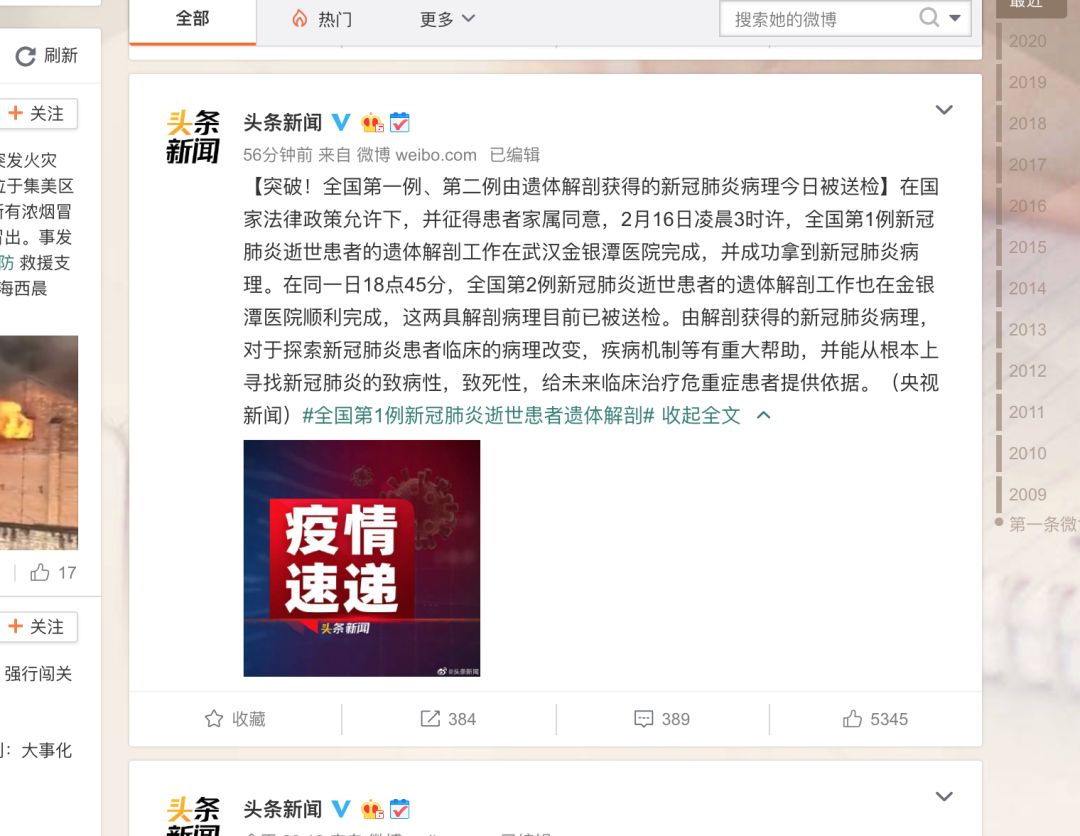The image size is (1080, 836).
Task: Switch to the 全部 tab
Action: point(192,19)
